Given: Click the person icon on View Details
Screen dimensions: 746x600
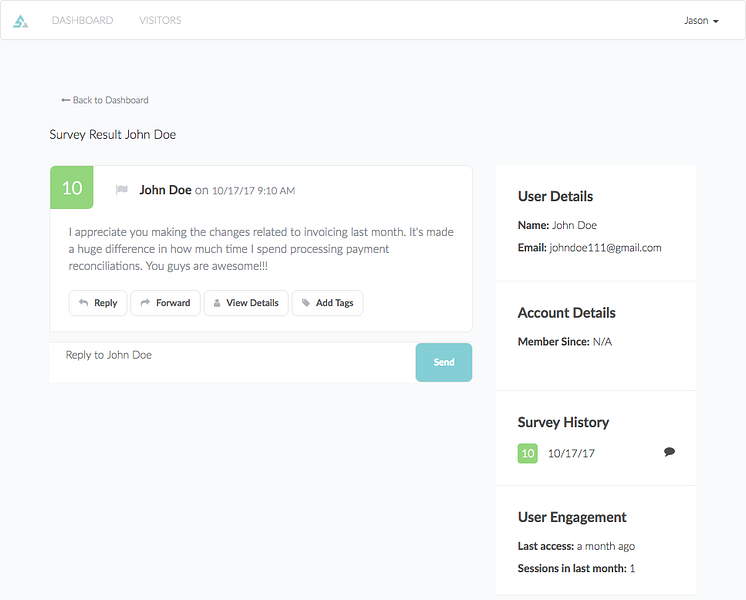Looking at the screenshot, I should coord(217,303).
